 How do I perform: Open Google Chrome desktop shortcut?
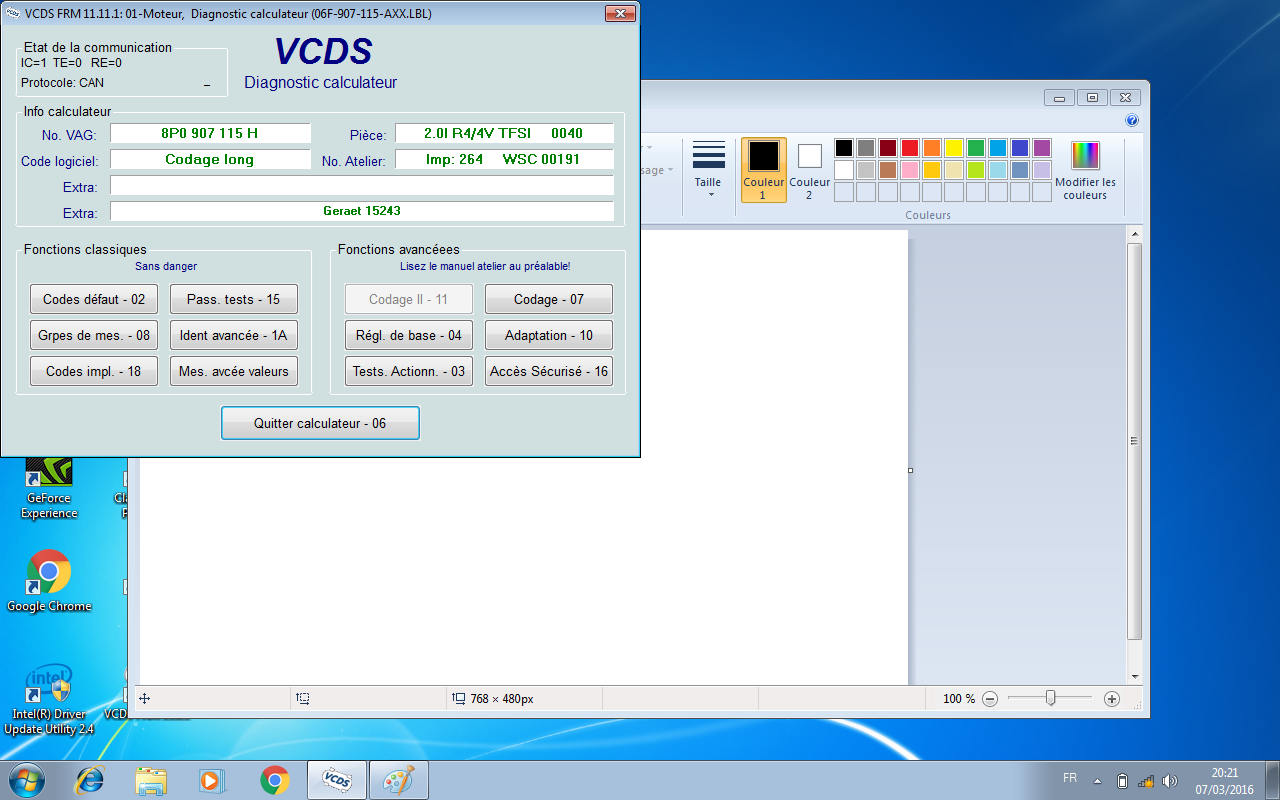49,581
